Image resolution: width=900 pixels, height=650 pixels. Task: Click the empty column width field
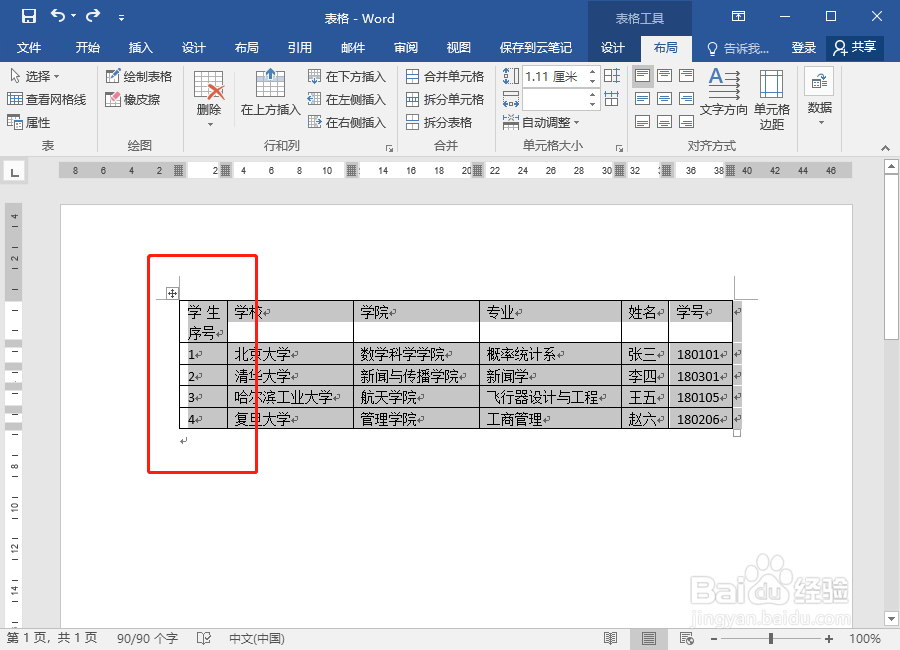click(554, 99)
